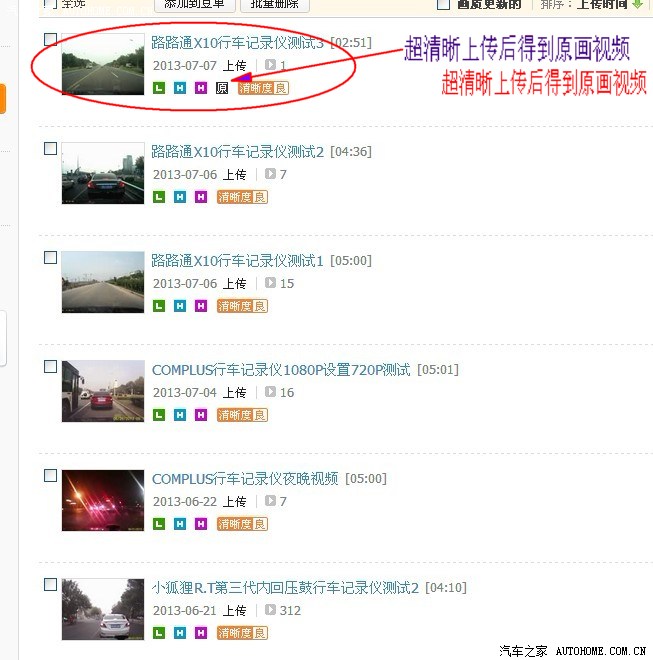Open the 上传时间 sort dropdown
Screen dimensions: 653x660
click(x=602, y=4)
